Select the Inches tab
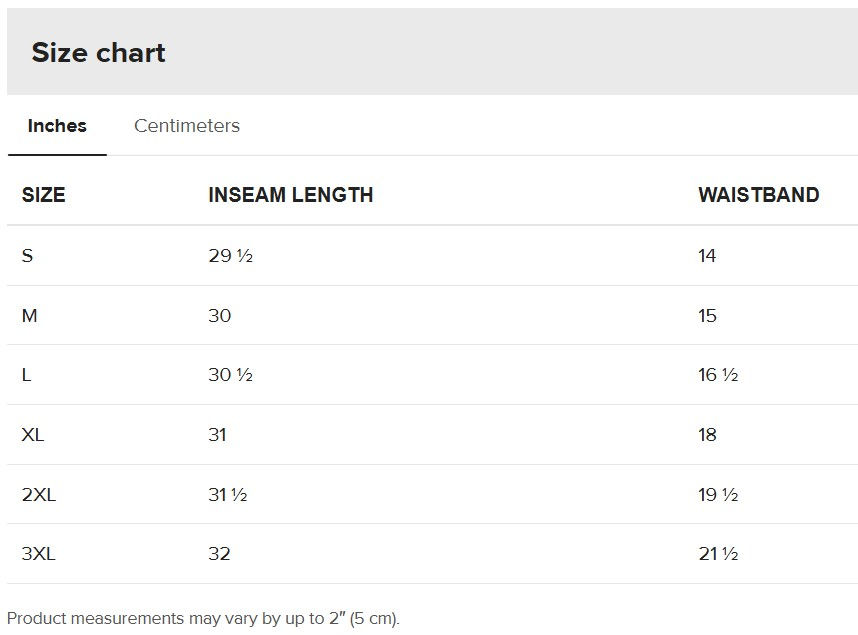Viewport: 858px width, 635px height. click(x=57, y=126)
